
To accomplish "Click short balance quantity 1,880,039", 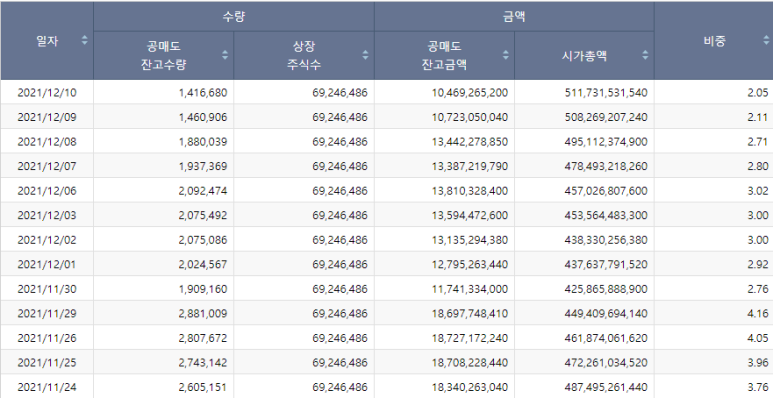I will [203, 142].
